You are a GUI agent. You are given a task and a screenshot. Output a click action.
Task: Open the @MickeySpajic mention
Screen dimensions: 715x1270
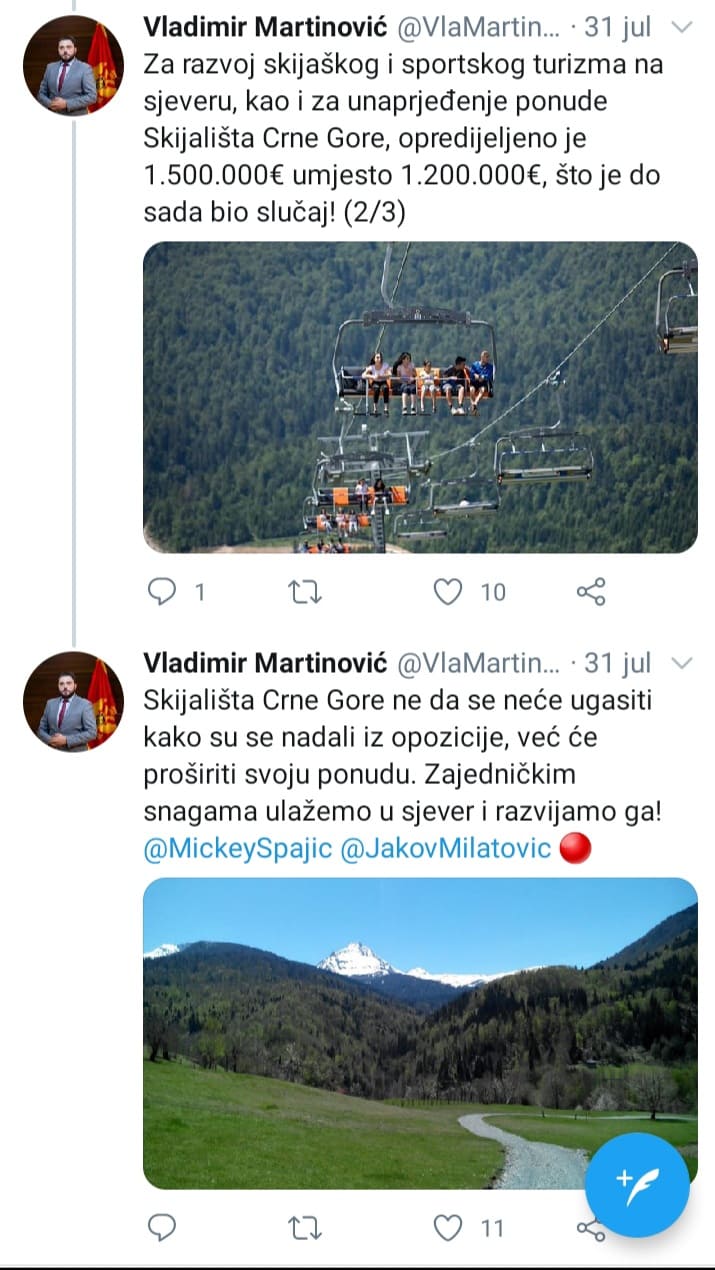[238, 849]
